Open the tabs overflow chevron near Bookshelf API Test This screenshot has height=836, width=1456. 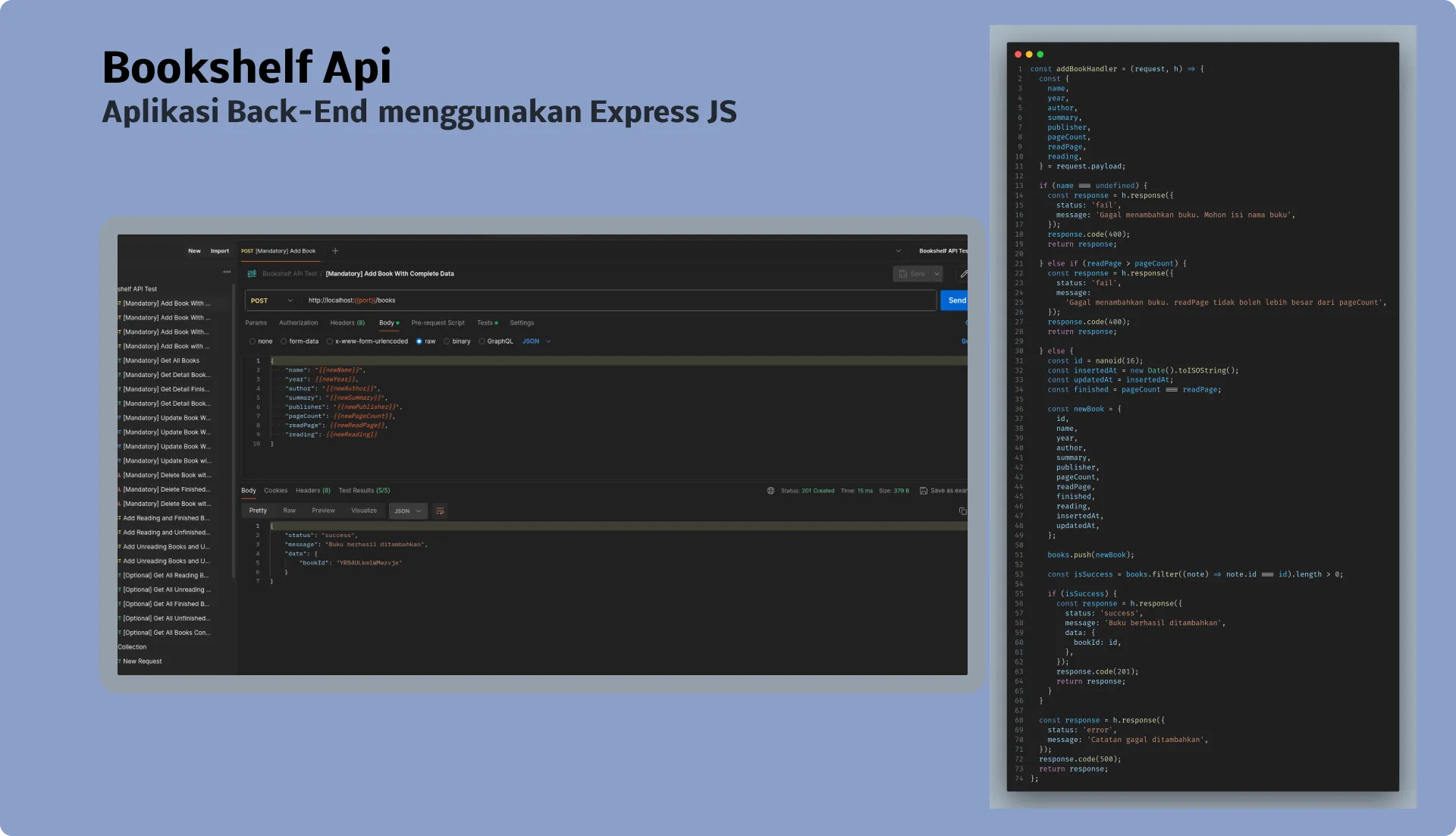pos(899,251)
